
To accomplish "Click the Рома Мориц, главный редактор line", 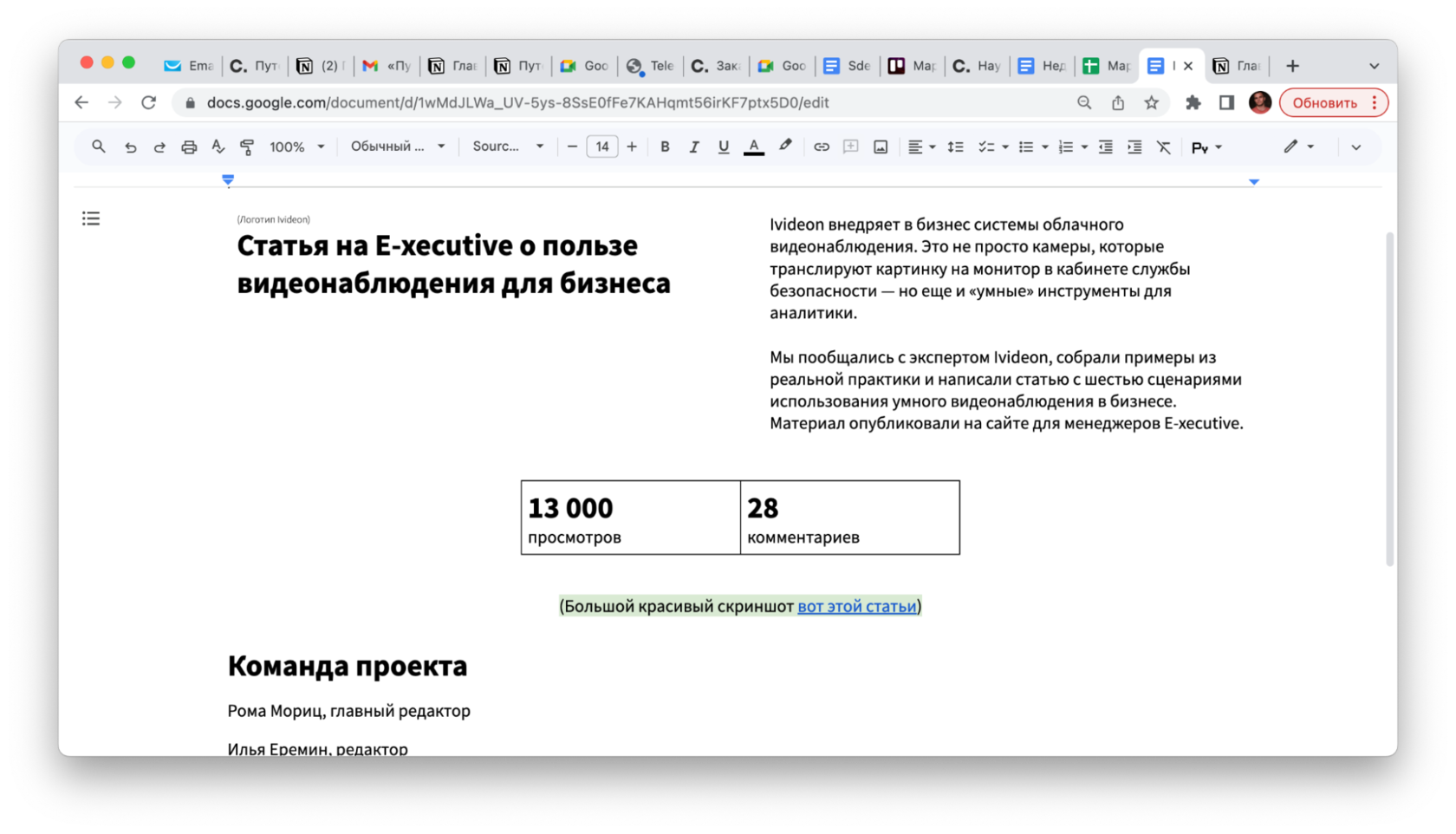I will click(x=349, y=711).
